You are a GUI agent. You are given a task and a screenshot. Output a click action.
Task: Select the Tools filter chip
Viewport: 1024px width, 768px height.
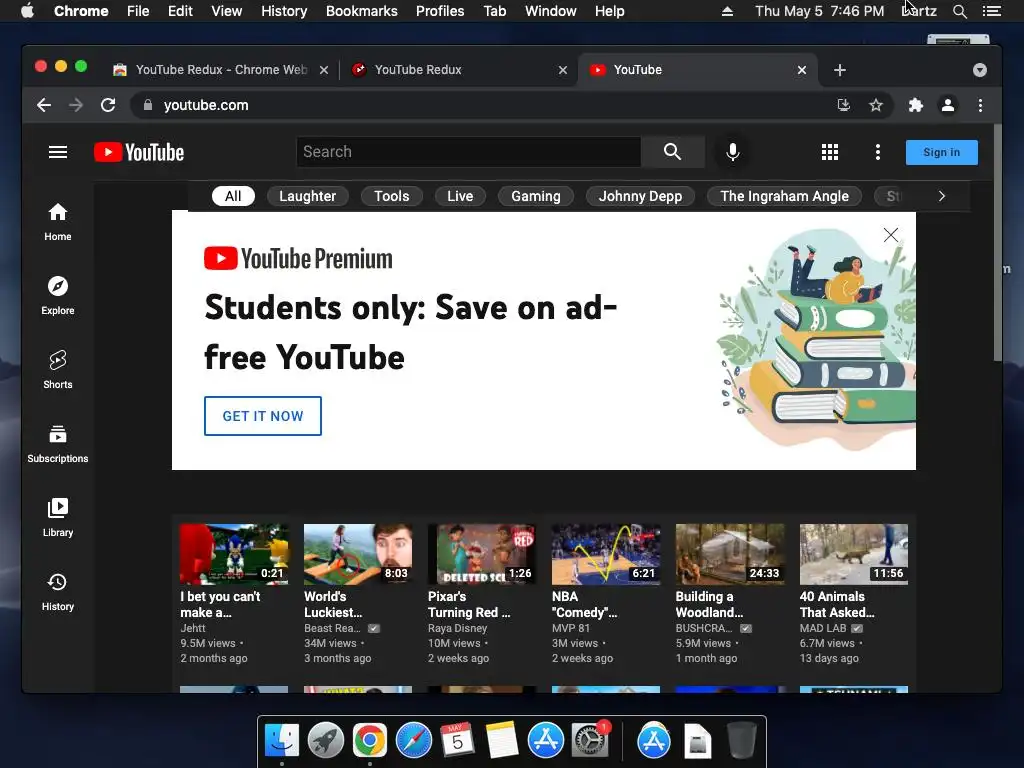(392, 196)
